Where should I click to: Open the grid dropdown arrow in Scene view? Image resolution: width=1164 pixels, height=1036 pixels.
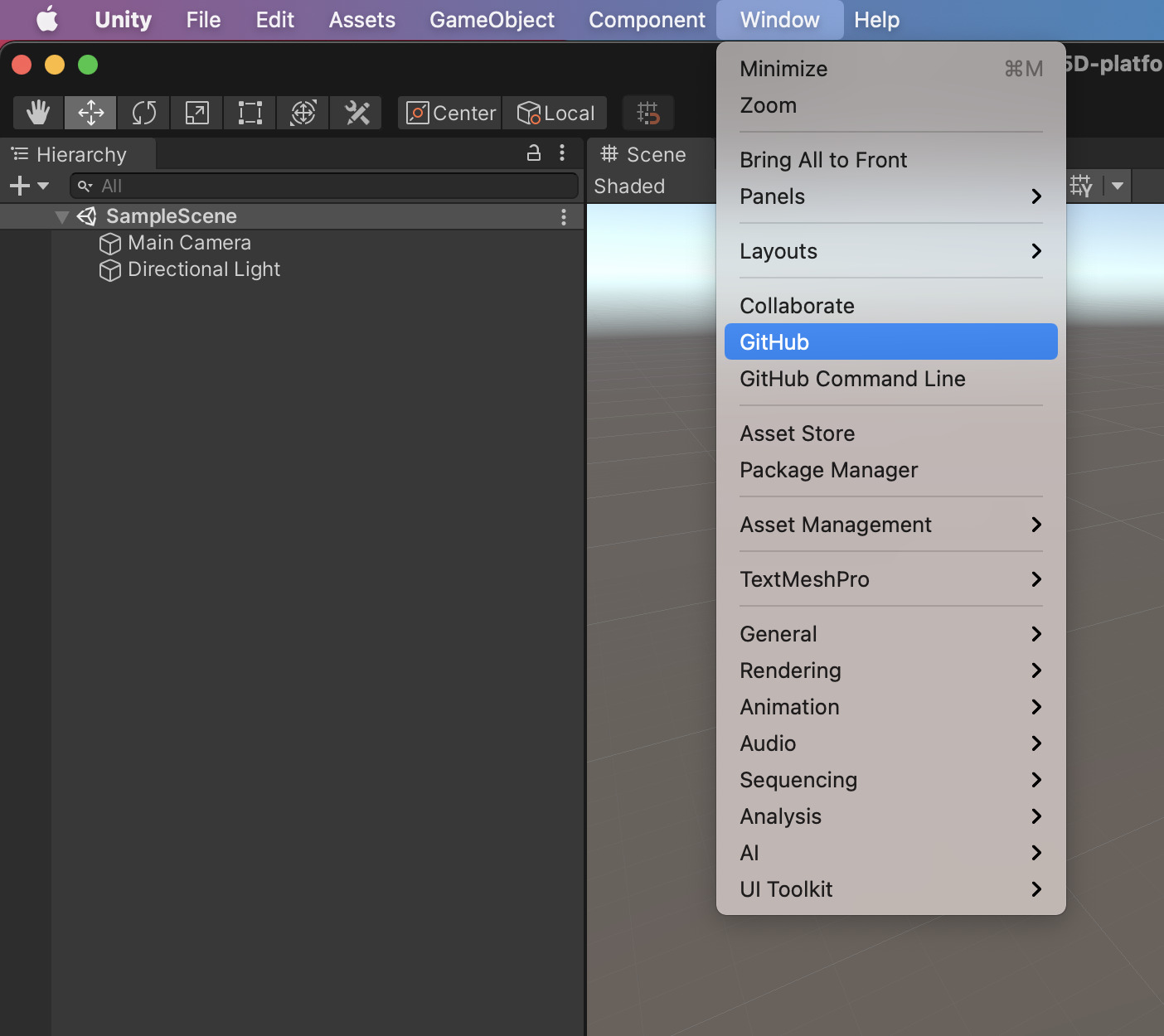click(1118, 186)
